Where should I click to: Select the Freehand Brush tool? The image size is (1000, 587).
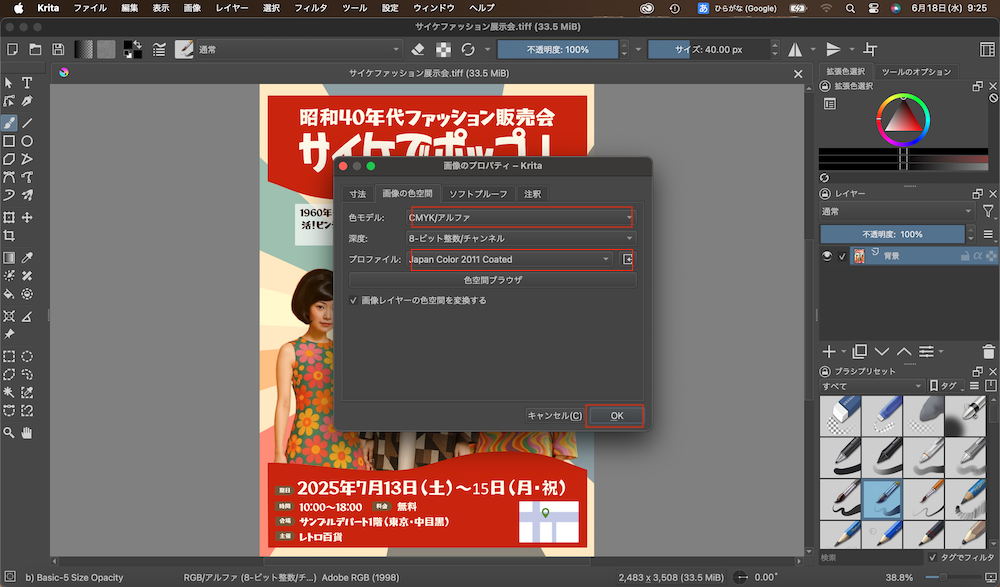click(9, 123)
